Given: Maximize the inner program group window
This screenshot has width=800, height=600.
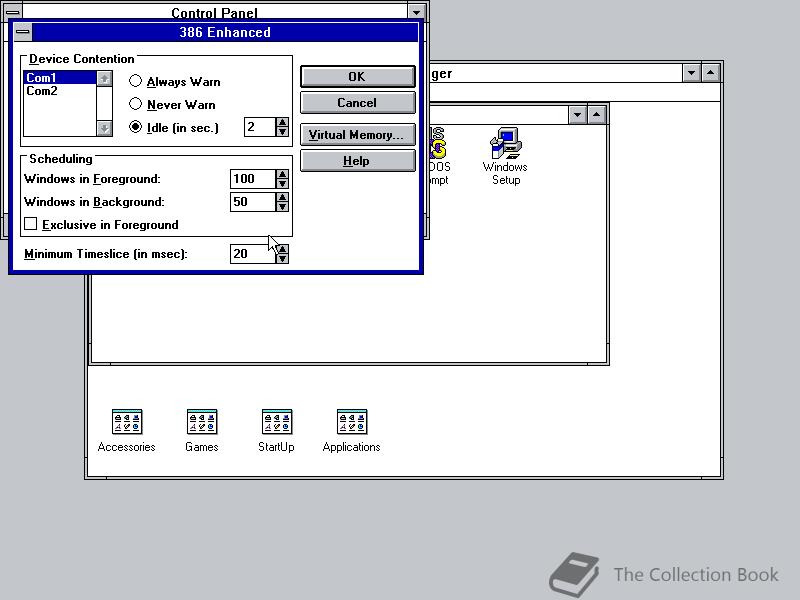Looking at the screenshot, I should (x=596, y=114).
